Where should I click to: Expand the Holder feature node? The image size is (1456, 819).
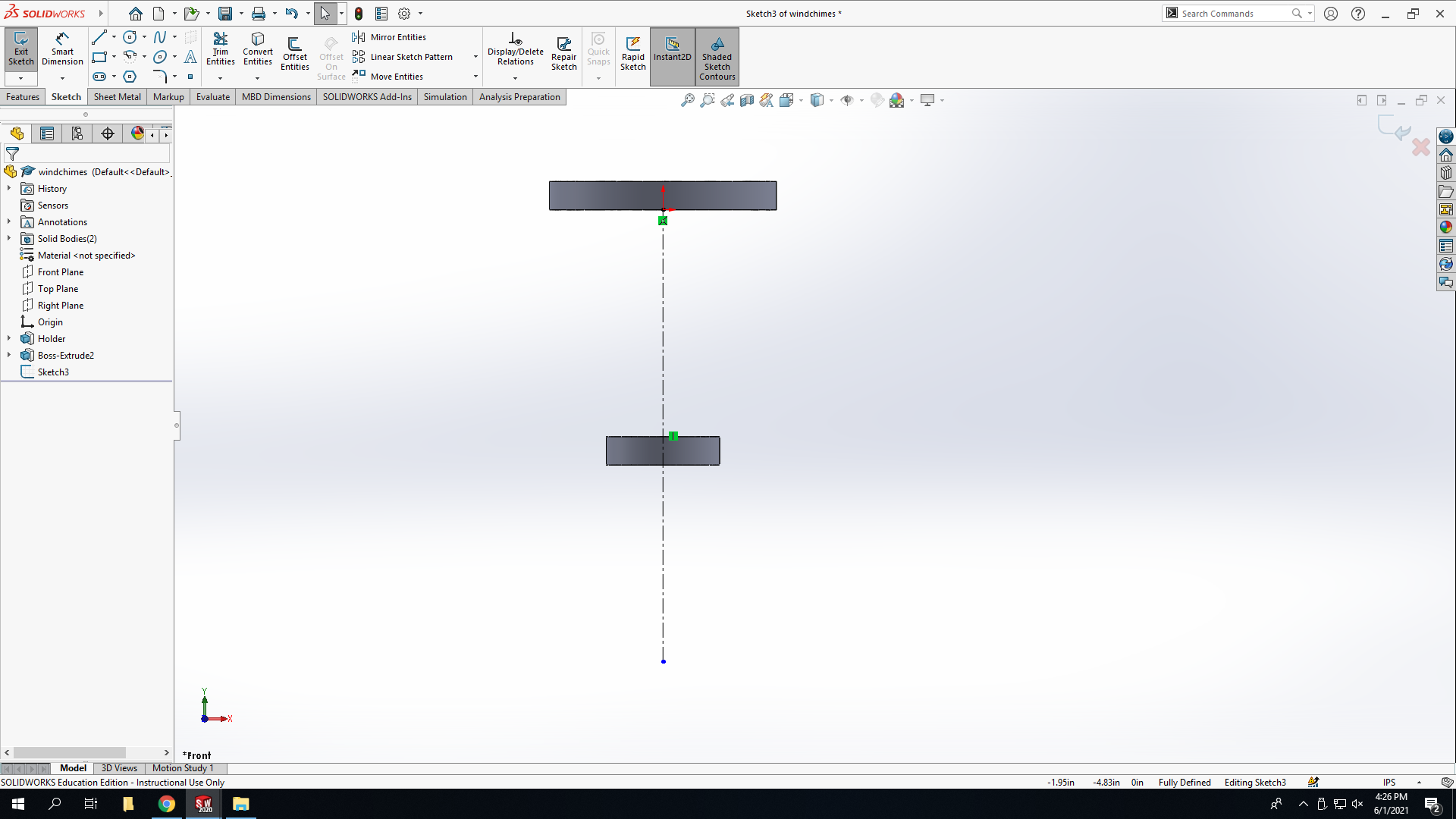[9, 338]
